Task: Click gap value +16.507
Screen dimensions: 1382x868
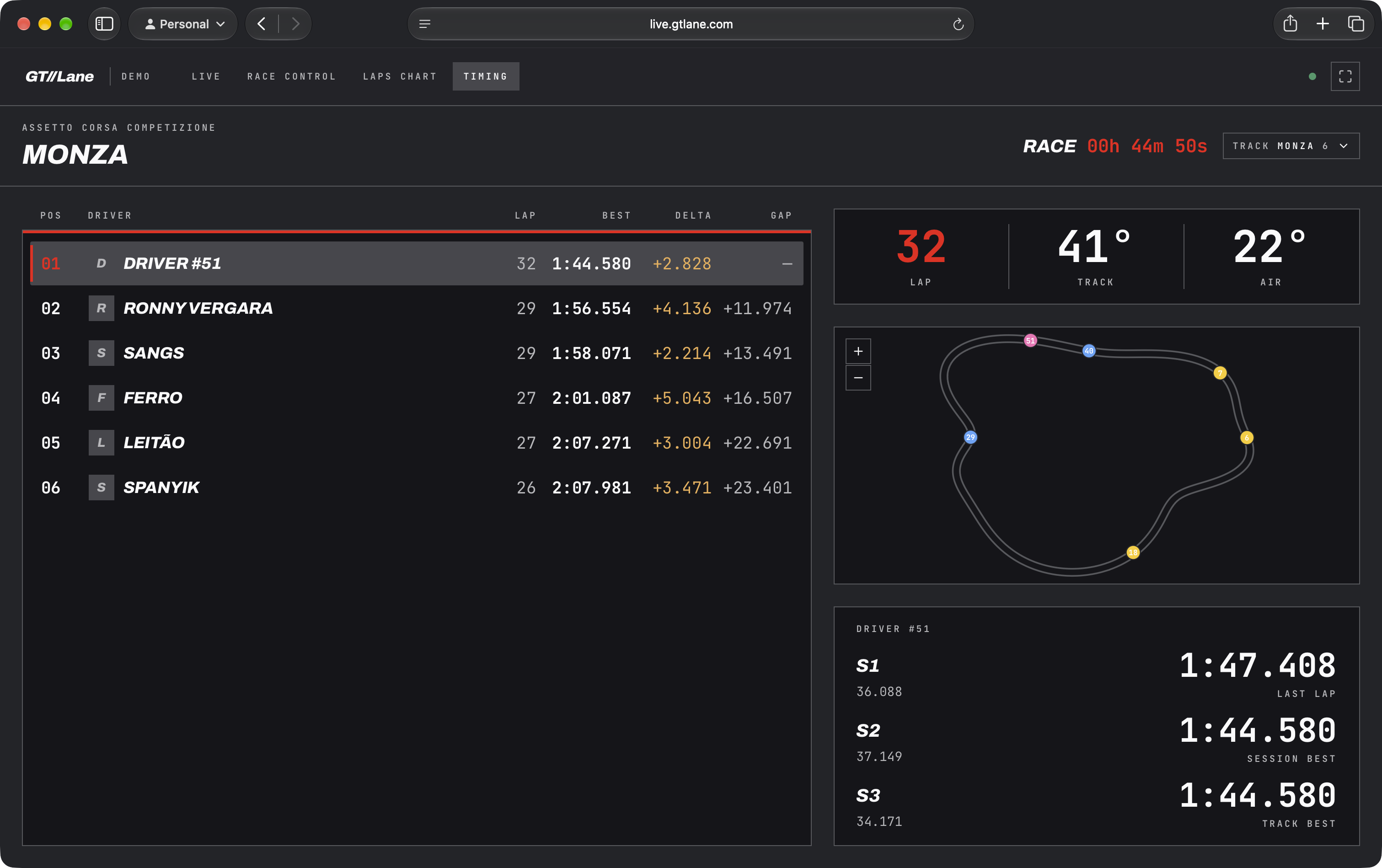Action: click(x=758, y=398)
